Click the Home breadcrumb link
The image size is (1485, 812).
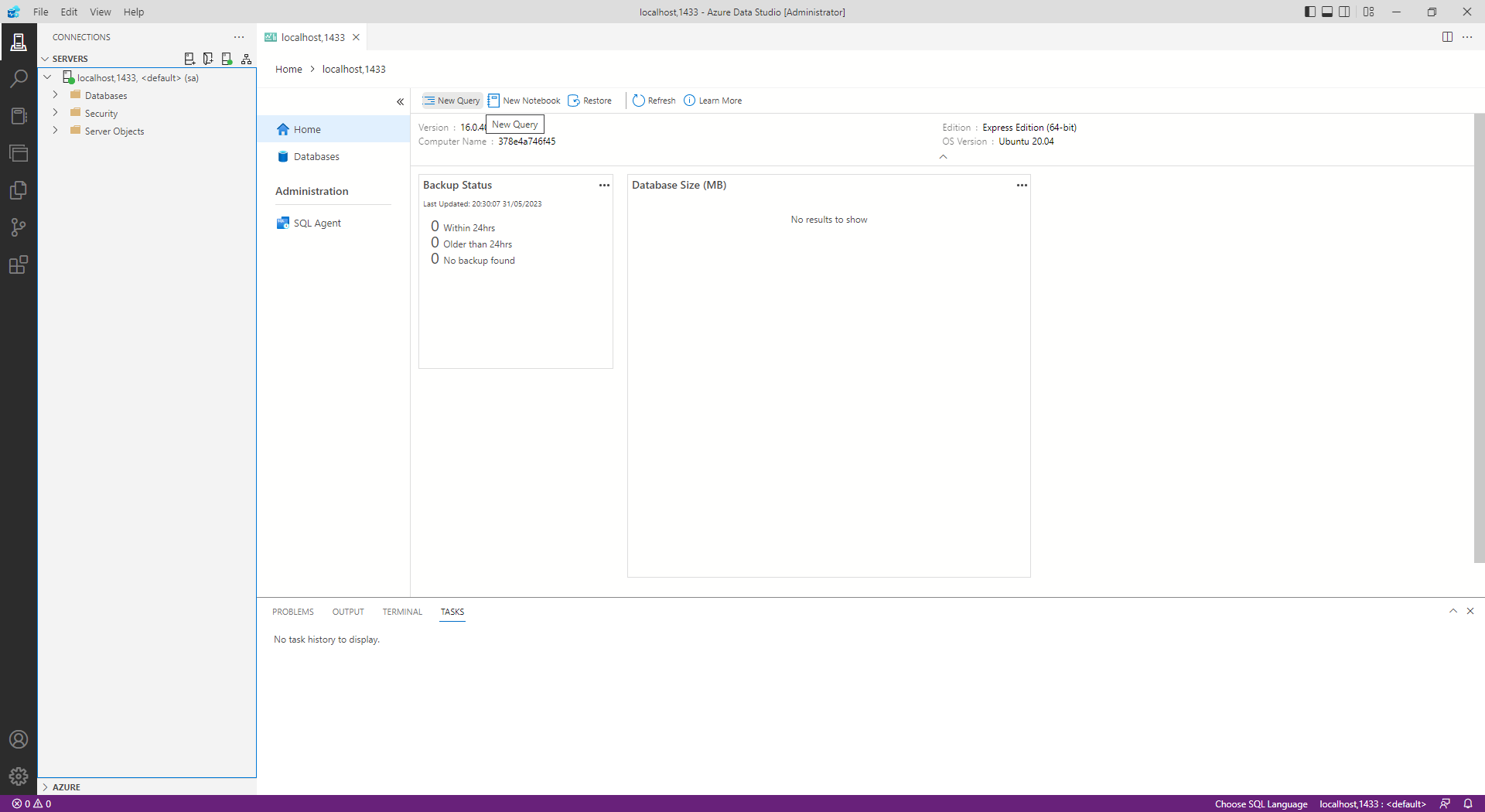(288, 69)
